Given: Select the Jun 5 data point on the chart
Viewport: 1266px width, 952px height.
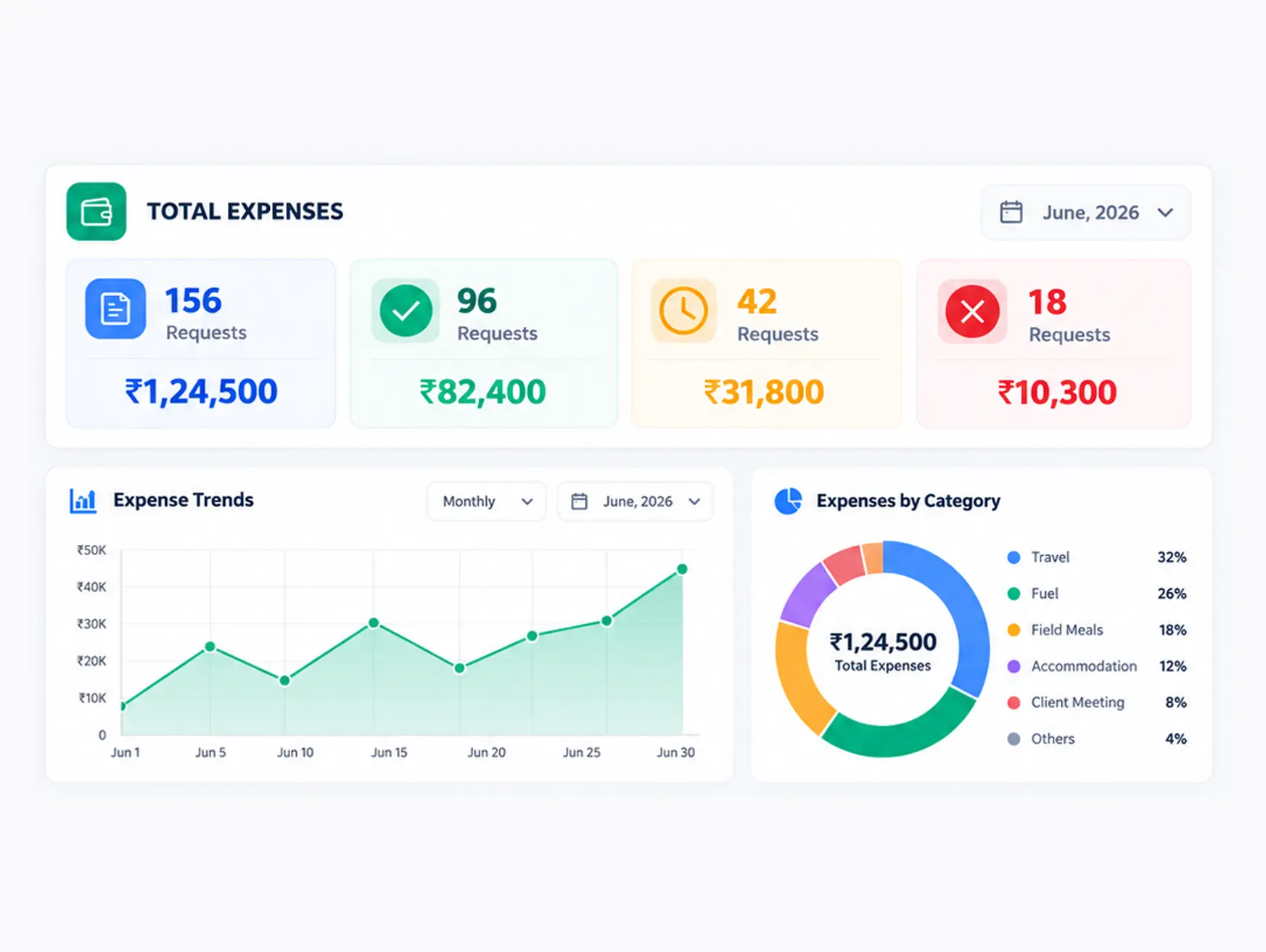Looking at the screenshot, I should (x=210, y=647).
